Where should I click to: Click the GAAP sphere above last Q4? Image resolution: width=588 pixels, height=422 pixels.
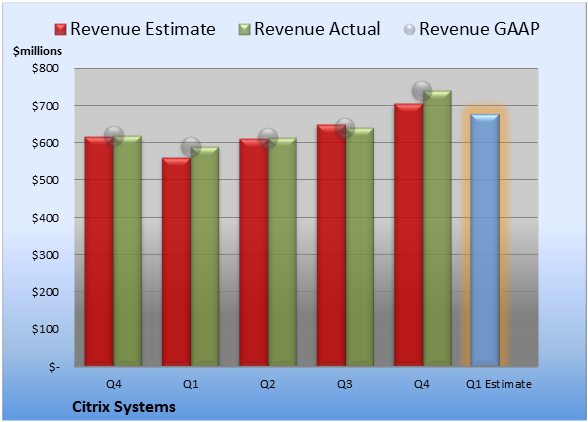coord(422,91)
